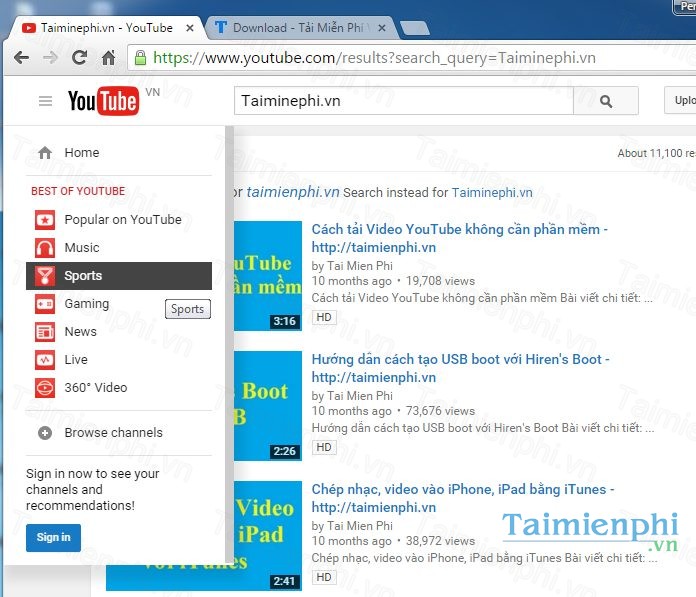The width and height of the screenshot is (696, 597).
Task: Click the YouTube favicon on first tab
Action: [29, 28]
